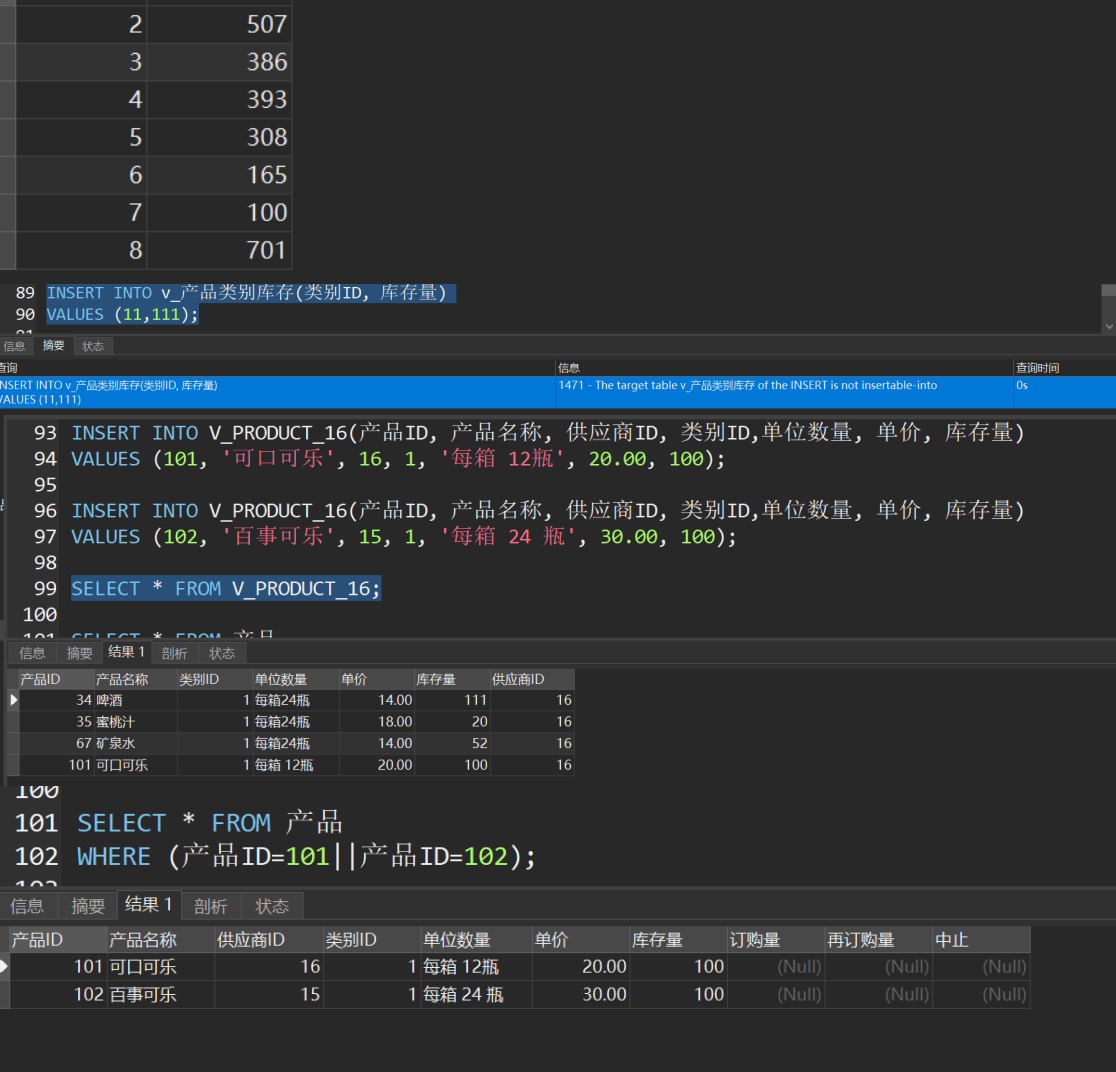Click the '701' cell in the top grid
This screenshot has width=1116, height=1072.
(219, 251)
